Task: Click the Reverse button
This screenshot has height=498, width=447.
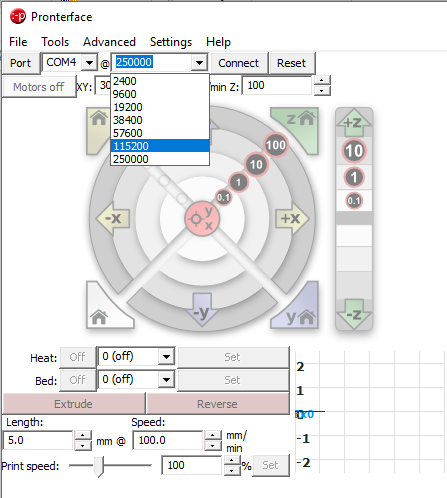Action: [x=217, y=404]
